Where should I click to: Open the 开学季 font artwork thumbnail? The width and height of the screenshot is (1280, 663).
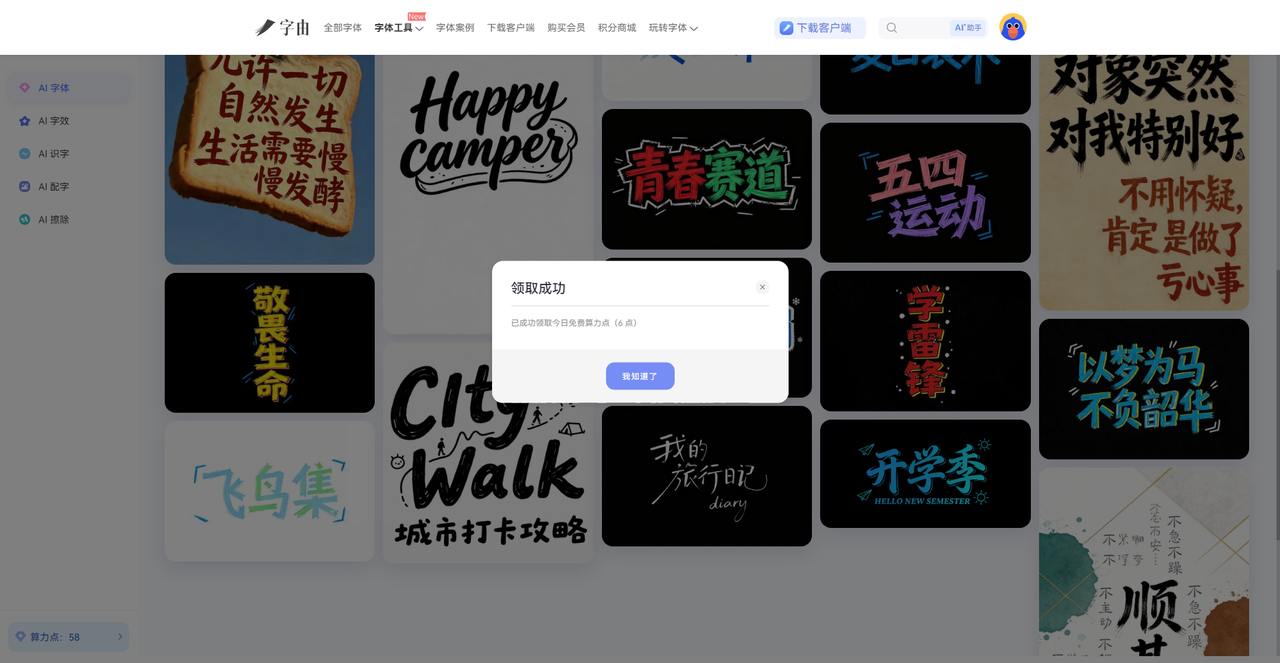tap(925, 473)
